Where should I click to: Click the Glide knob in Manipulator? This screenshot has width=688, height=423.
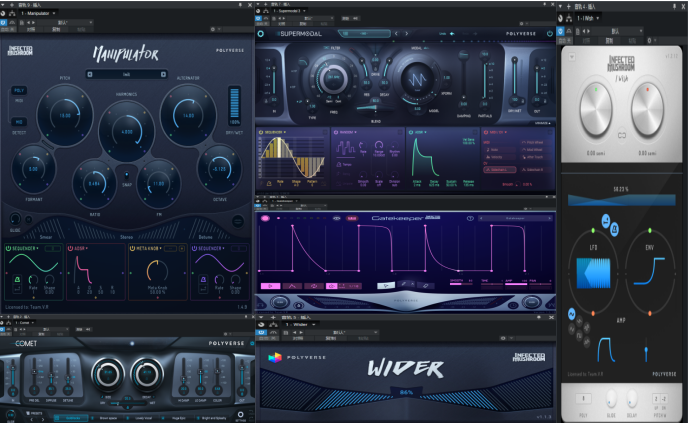(15, 219)
